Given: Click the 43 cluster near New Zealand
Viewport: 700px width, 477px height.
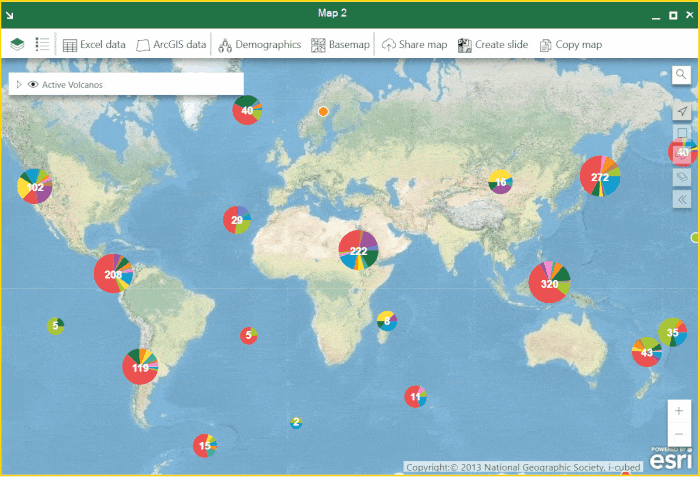Looking at the screenshot, I should [x=647, y=352].
